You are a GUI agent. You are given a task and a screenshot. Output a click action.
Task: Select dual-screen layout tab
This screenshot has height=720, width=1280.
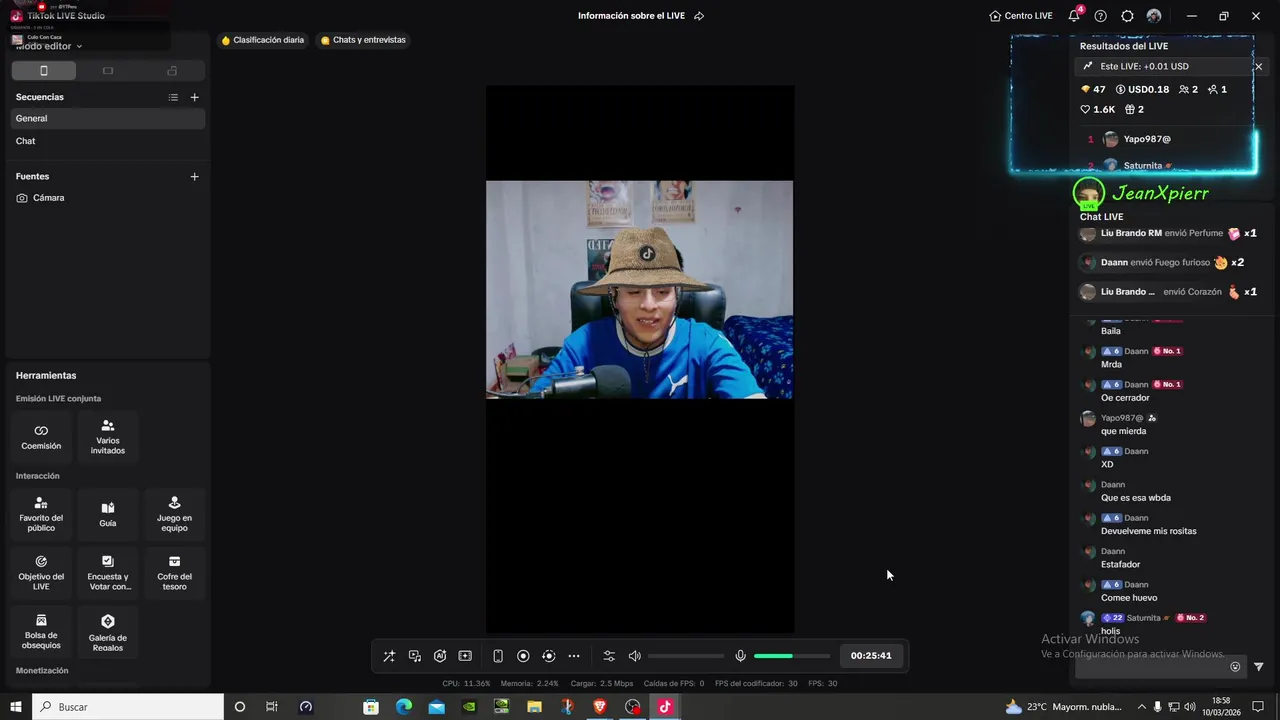172,71
